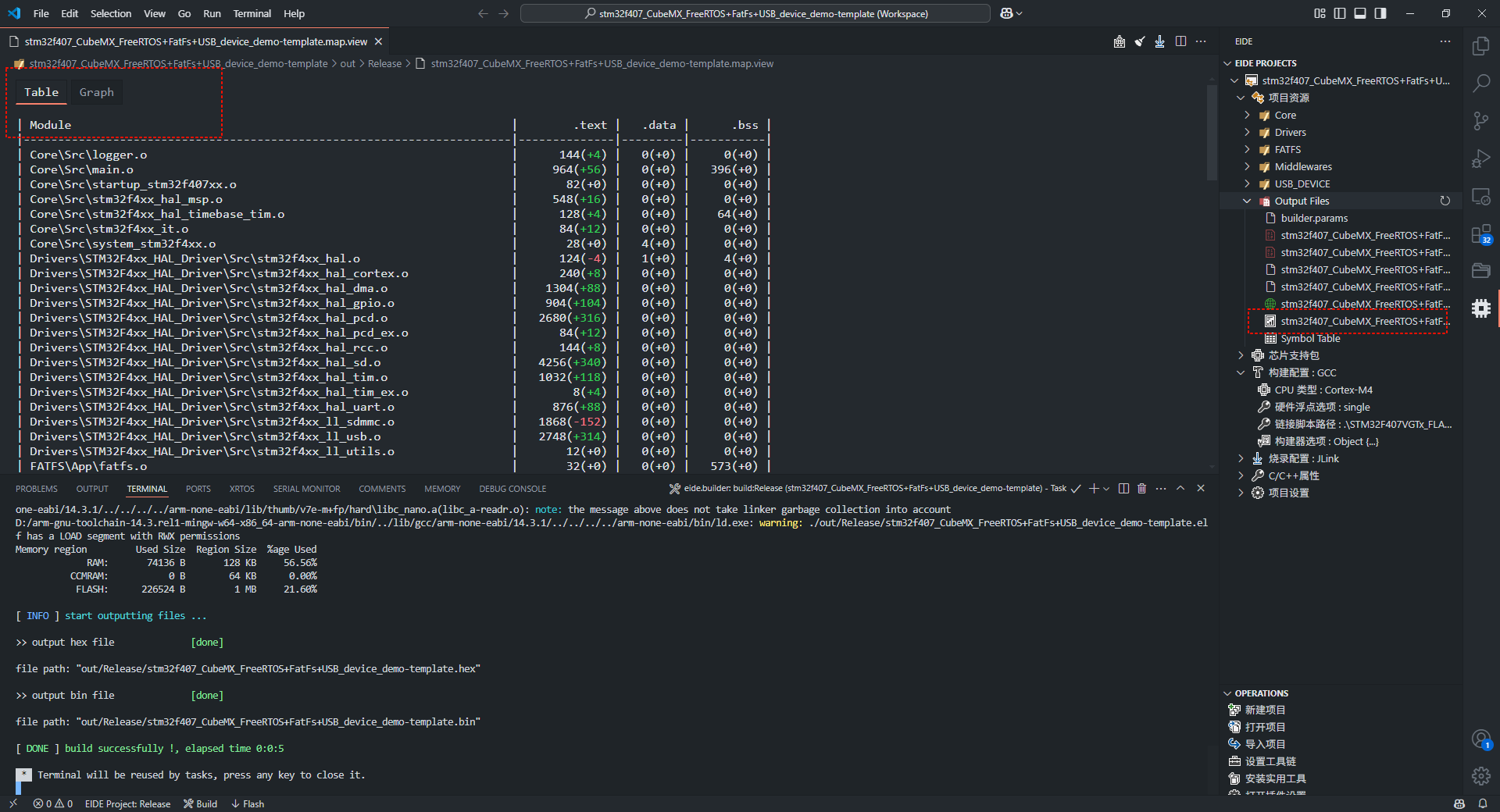
Task: Toggle secondary side bar visibility
Action: pyautogui.click(x=1380, y=13)
